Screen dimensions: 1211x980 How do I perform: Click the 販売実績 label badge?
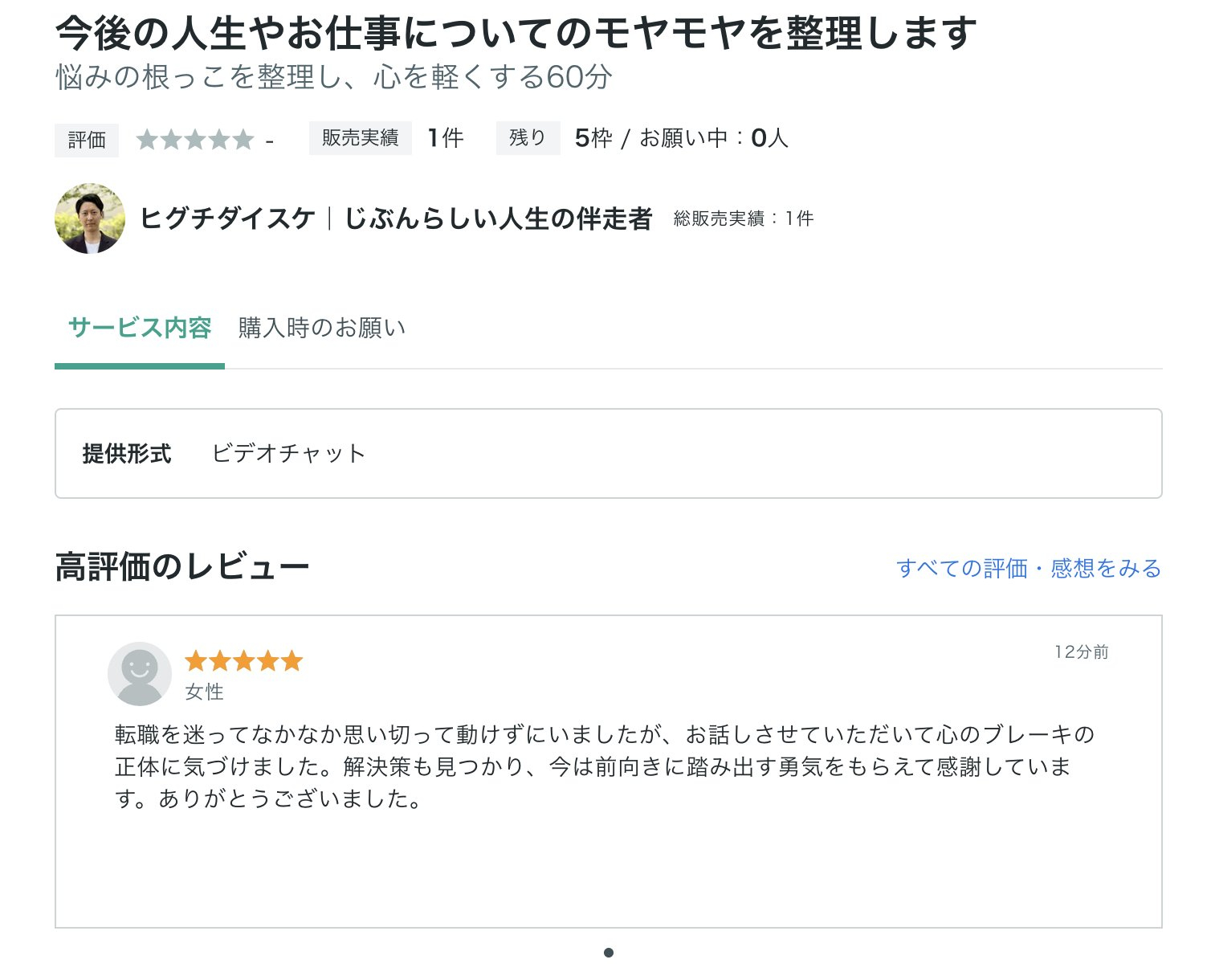tap(360, 138)
